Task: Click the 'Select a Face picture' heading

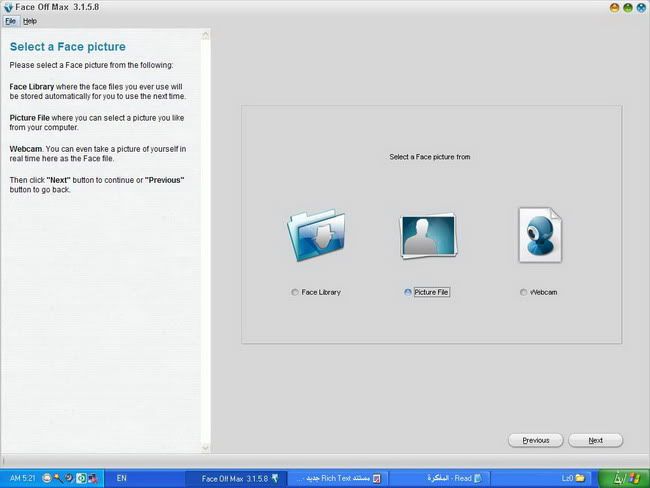Action: pos(68,47)
